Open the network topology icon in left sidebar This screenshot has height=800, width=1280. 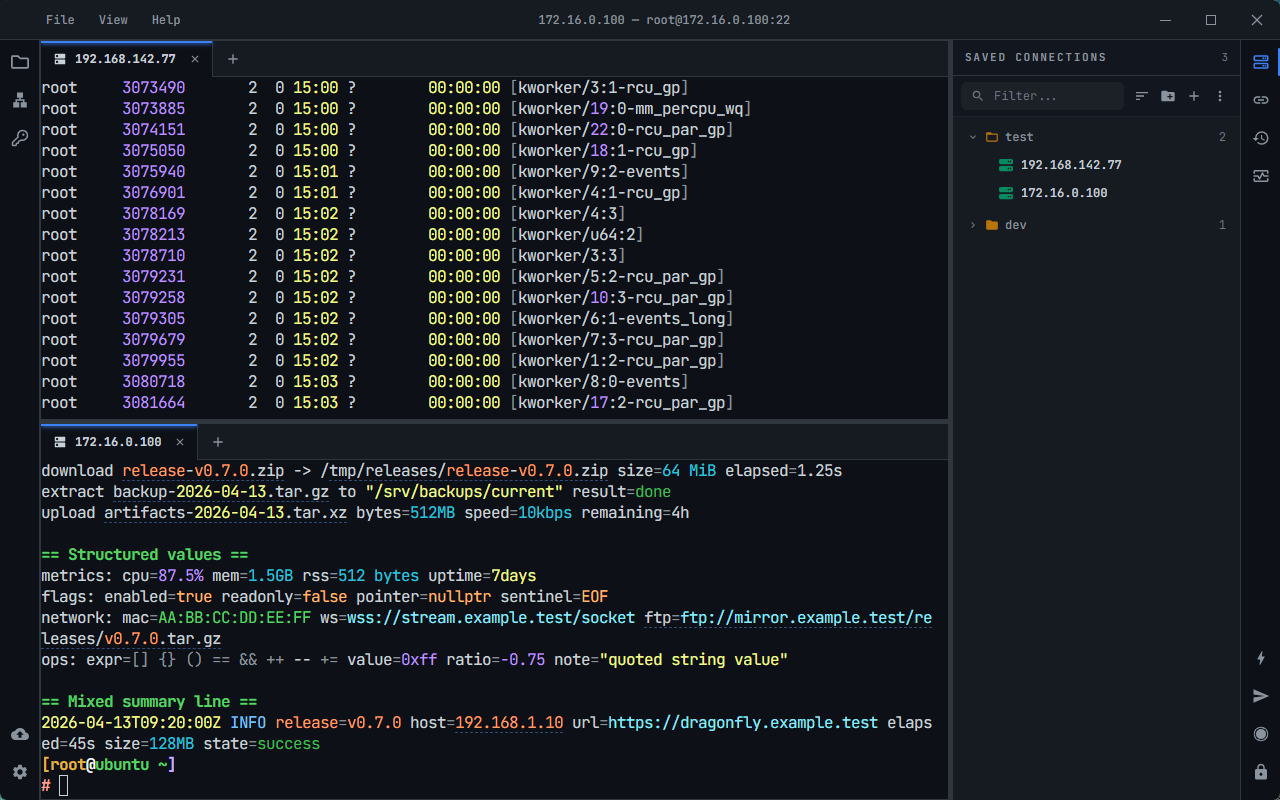point(20,100)
